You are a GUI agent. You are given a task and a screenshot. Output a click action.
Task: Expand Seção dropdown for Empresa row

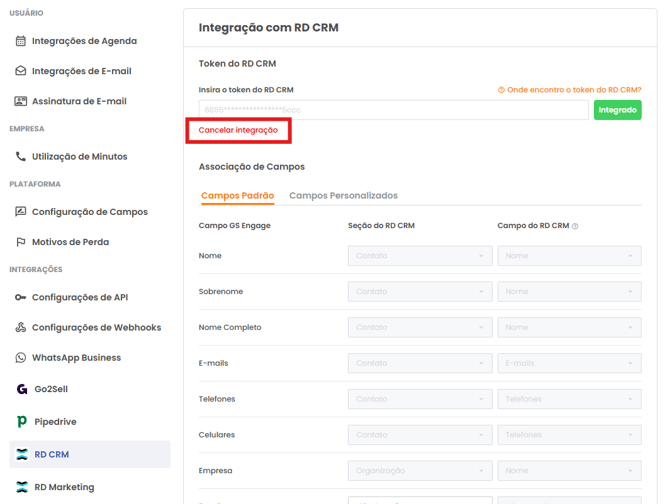[x=420, y=470]
